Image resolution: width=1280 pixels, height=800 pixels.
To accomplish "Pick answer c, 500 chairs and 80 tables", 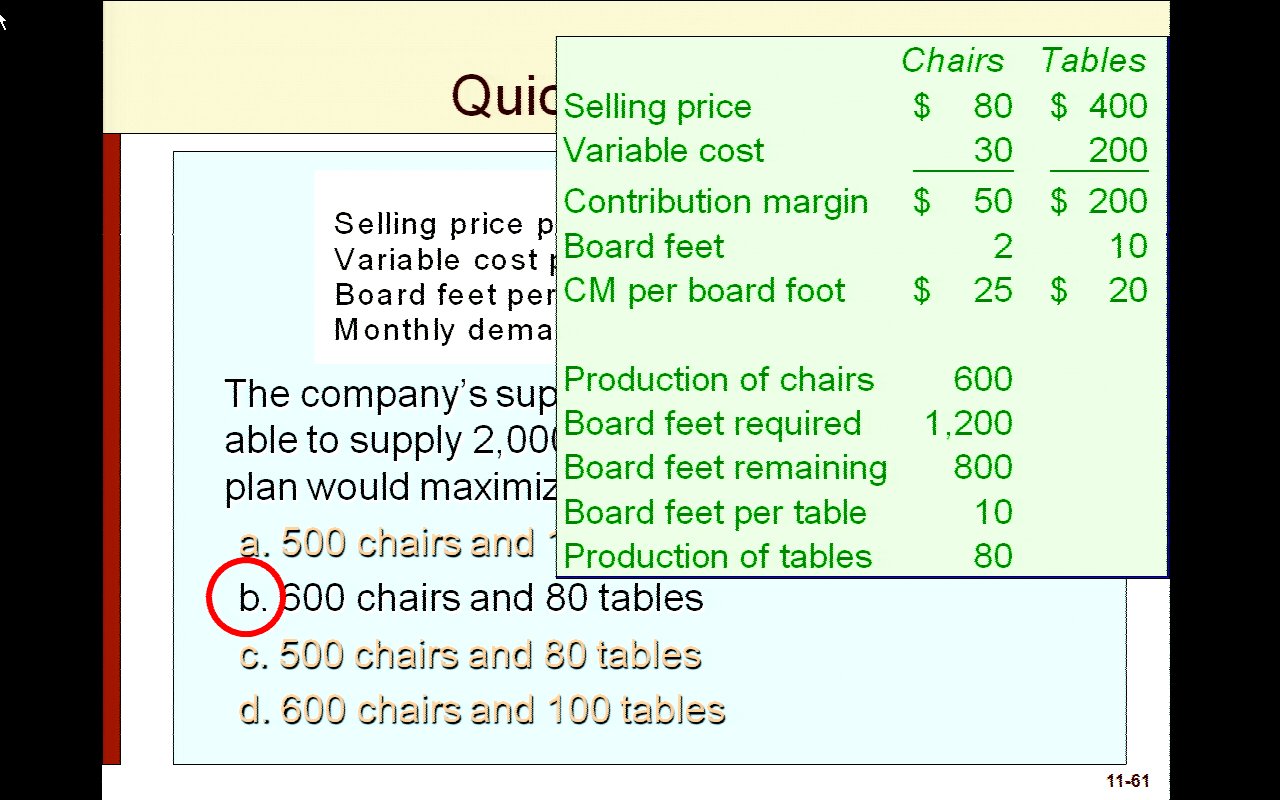I will pyautogui.click(x=470, y=655).
